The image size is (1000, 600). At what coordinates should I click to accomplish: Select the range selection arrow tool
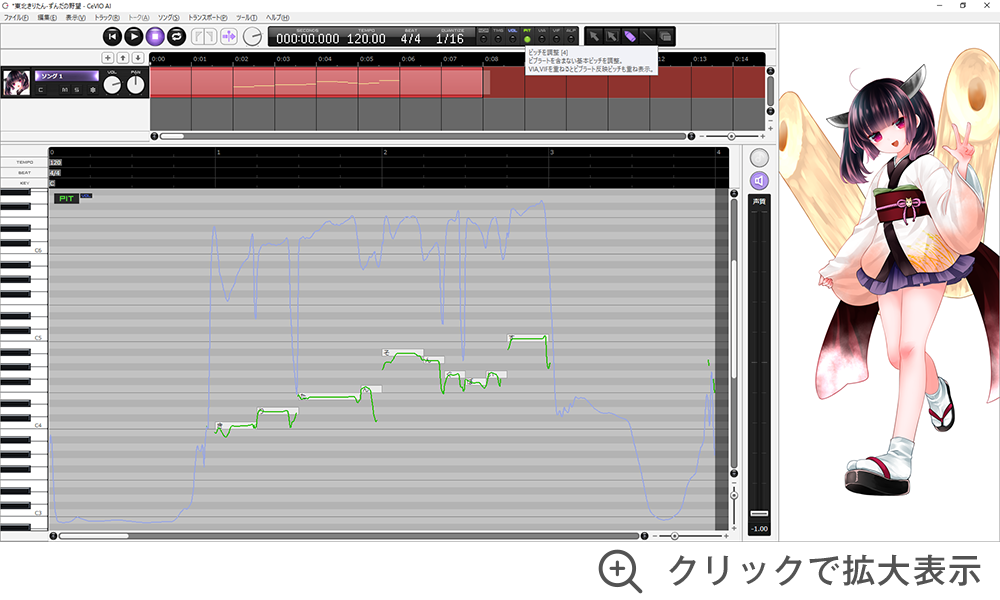[x=612, y=36]
